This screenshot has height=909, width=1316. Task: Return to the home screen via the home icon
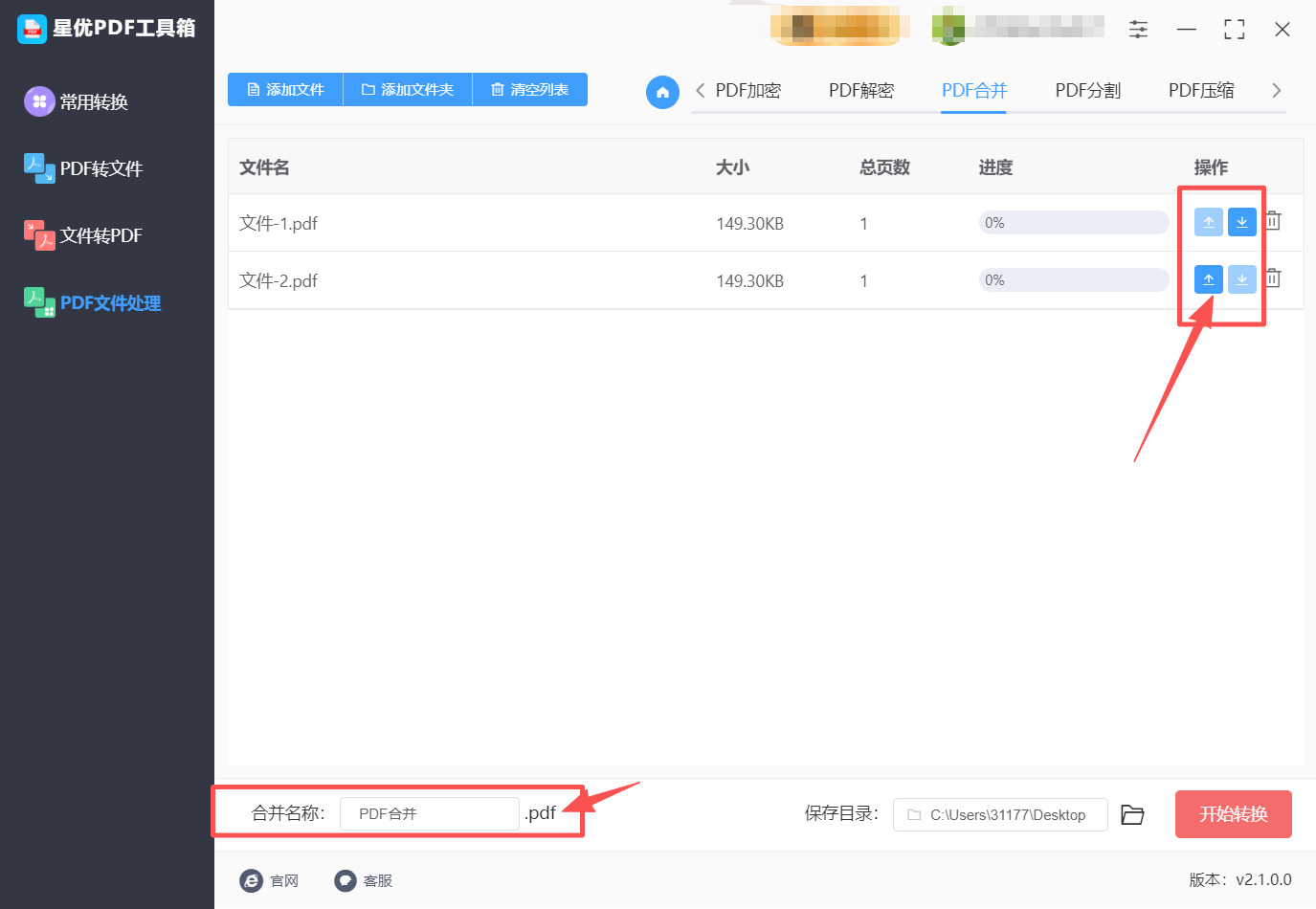click(x=662, y=92)
